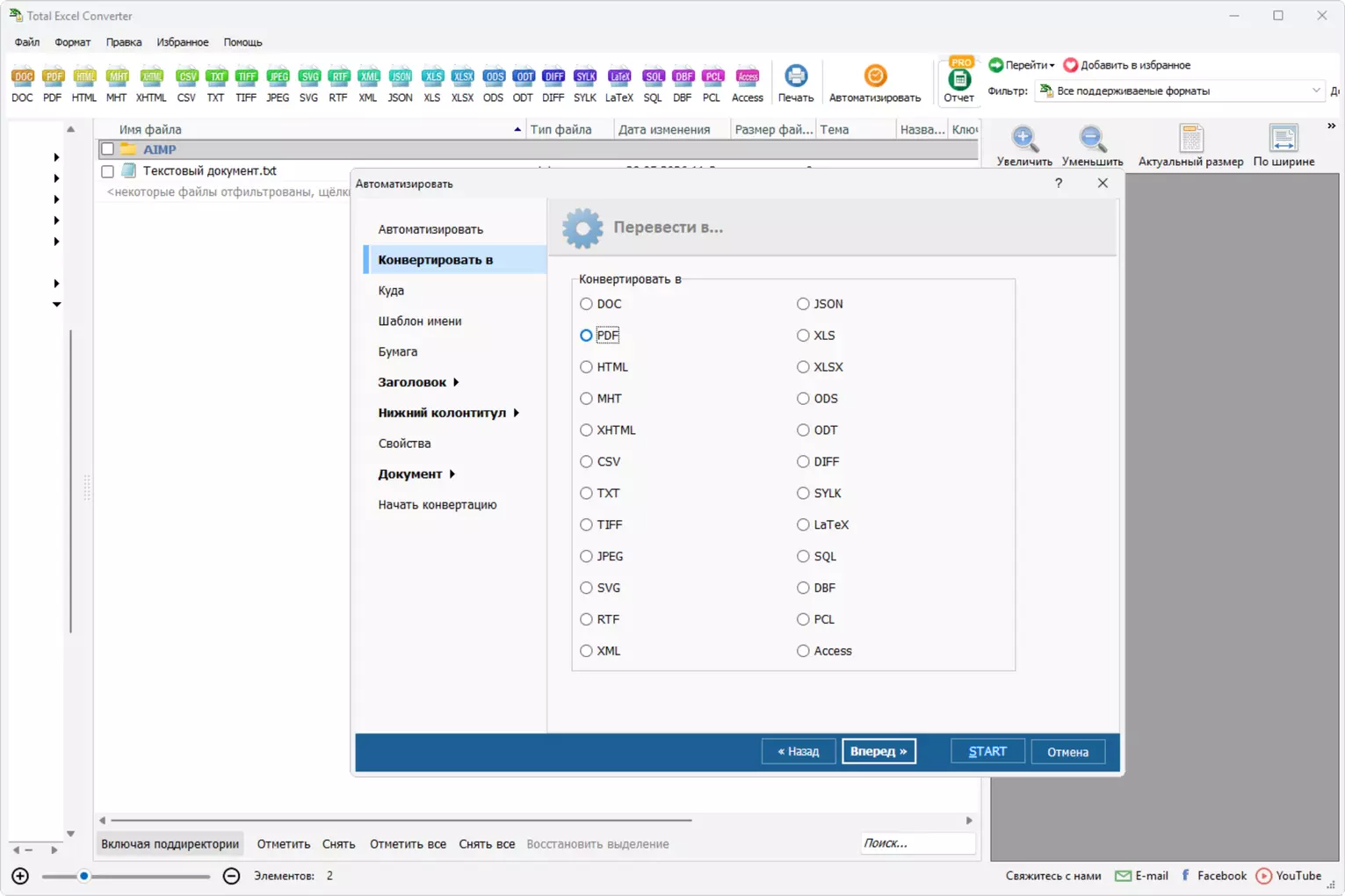Choose the SYLK toolbar icon
Screen dimensions: 1345x896
(585, 84)
